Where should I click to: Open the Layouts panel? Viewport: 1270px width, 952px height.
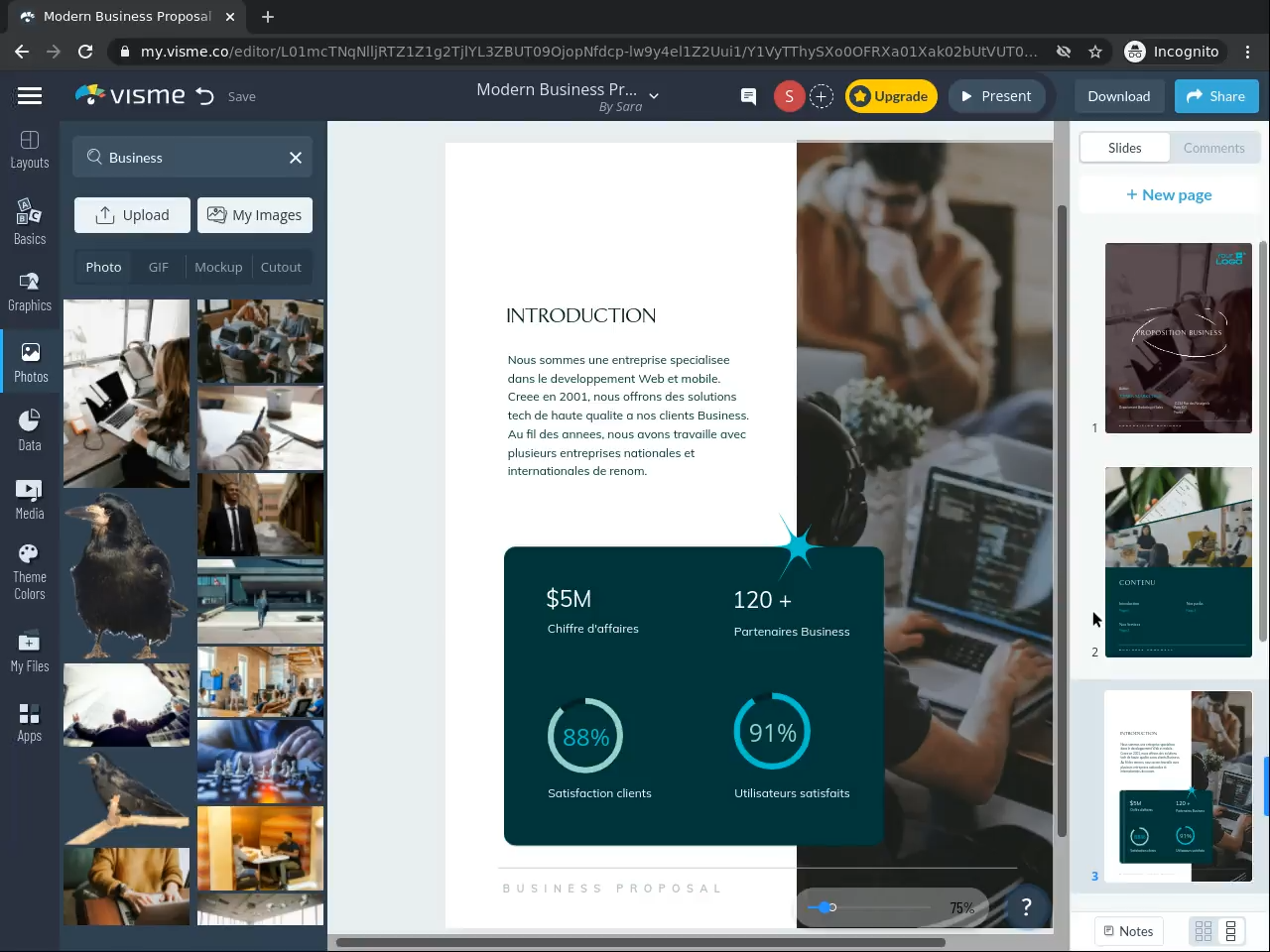point(30,150)
